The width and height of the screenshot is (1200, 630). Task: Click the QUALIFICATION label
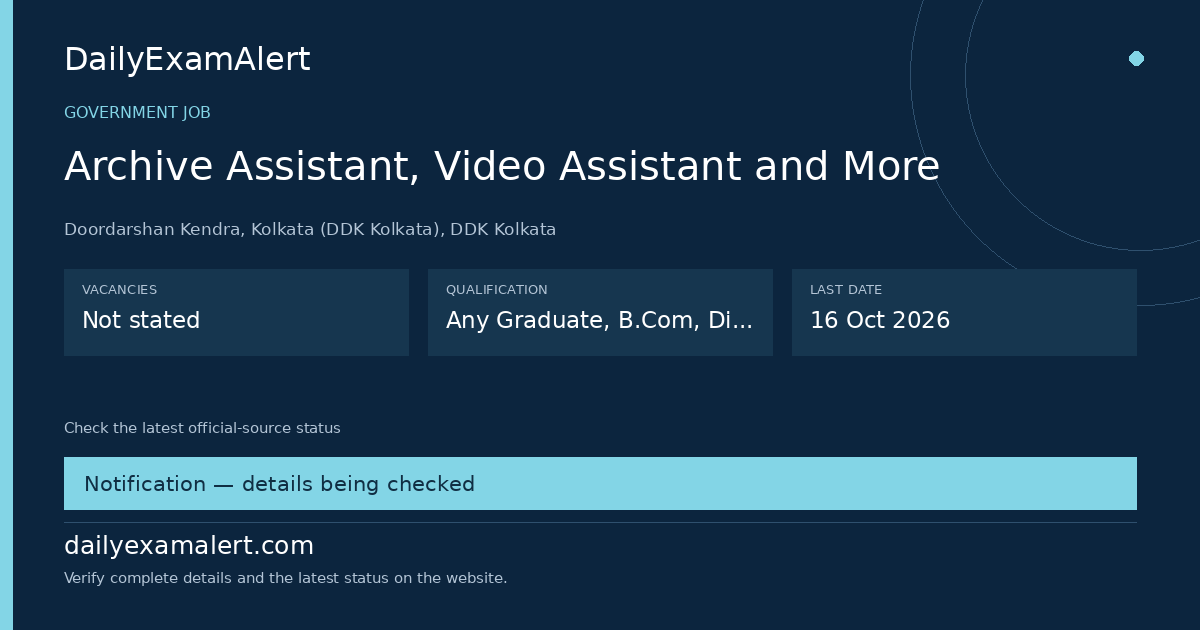[497, 290]
